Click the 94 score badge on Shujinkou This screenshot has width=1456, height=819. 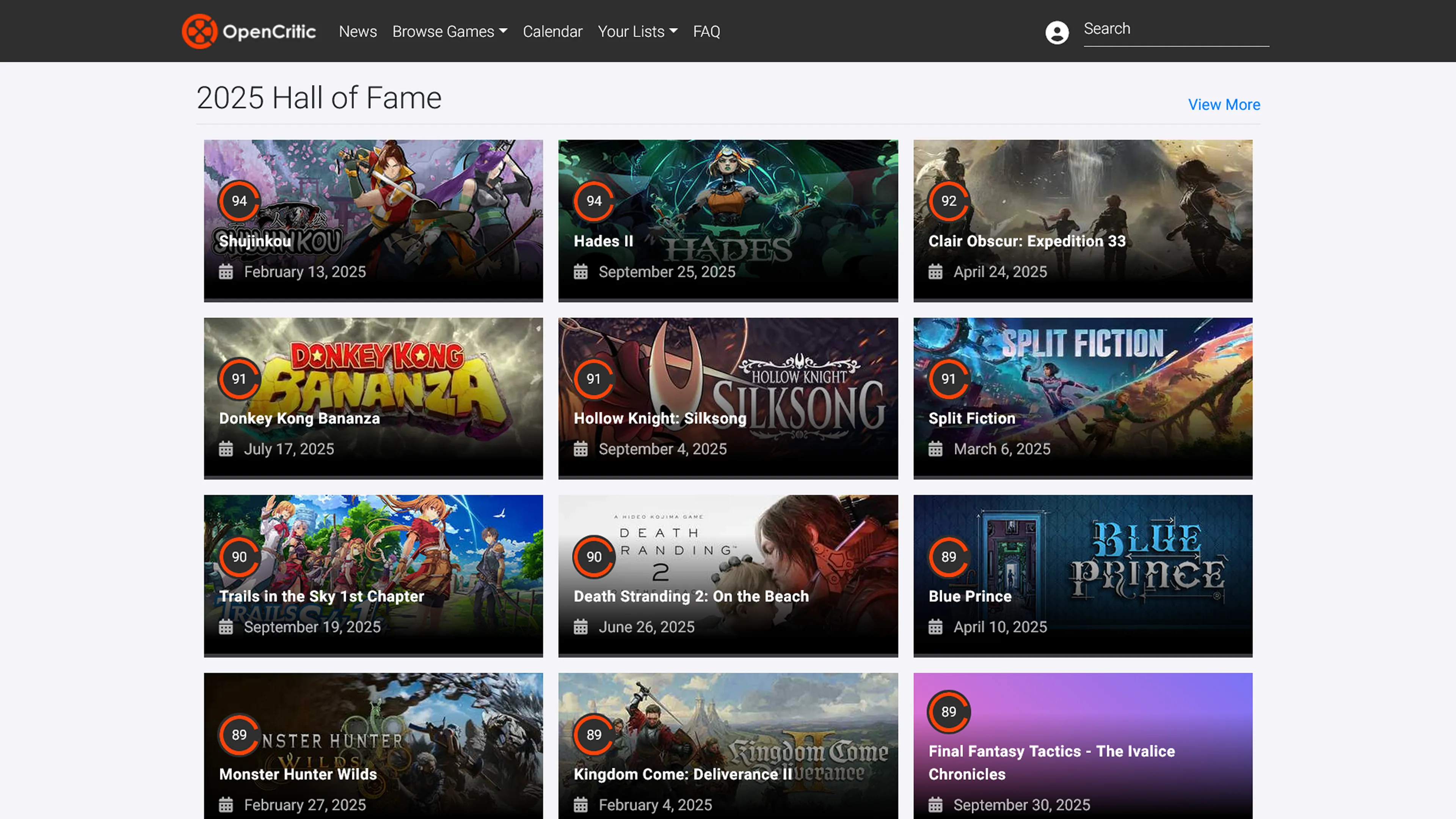[239, 201]
